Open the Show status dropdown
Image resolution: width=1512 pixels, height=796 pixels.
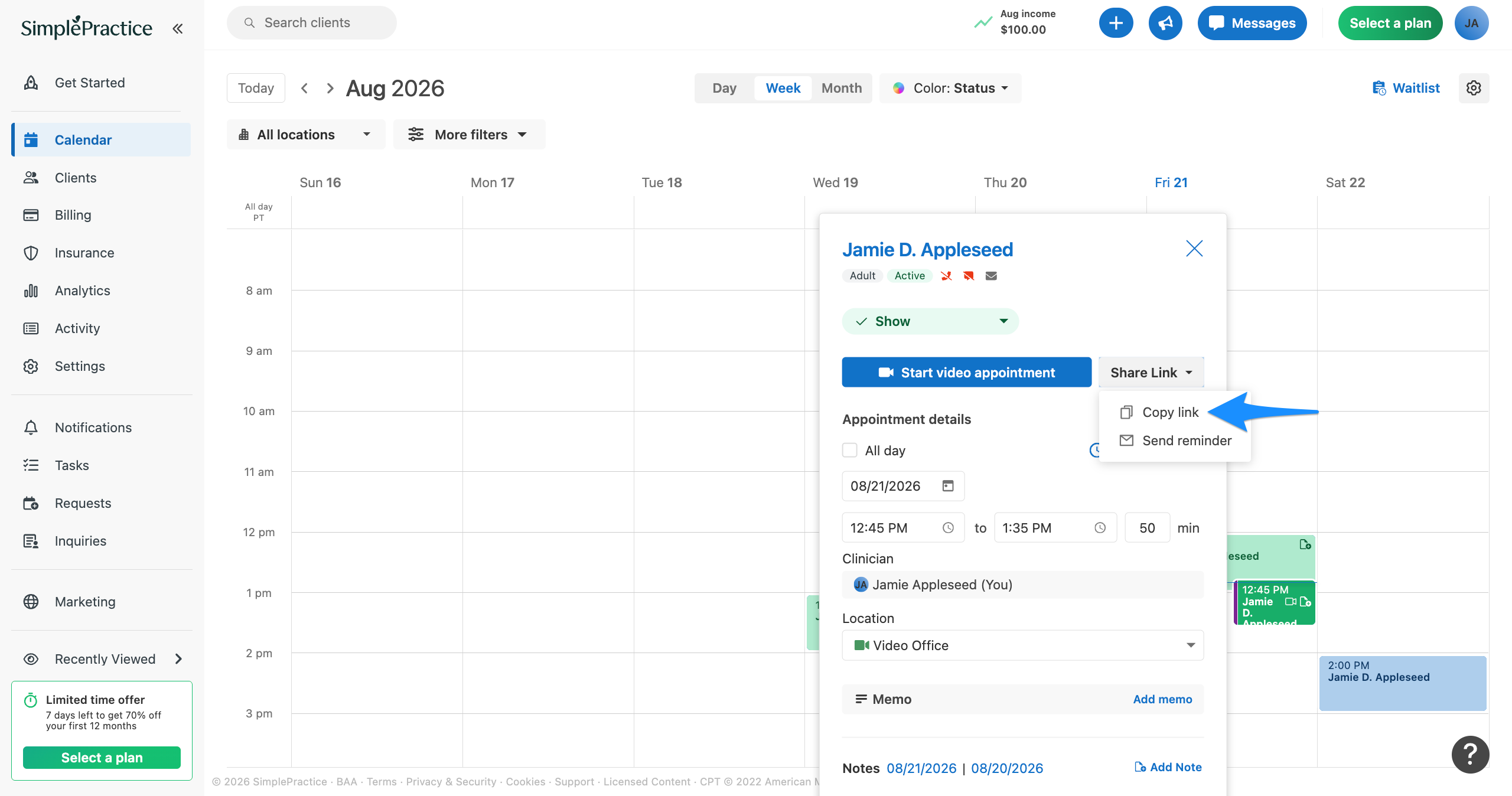coord(930,321)
